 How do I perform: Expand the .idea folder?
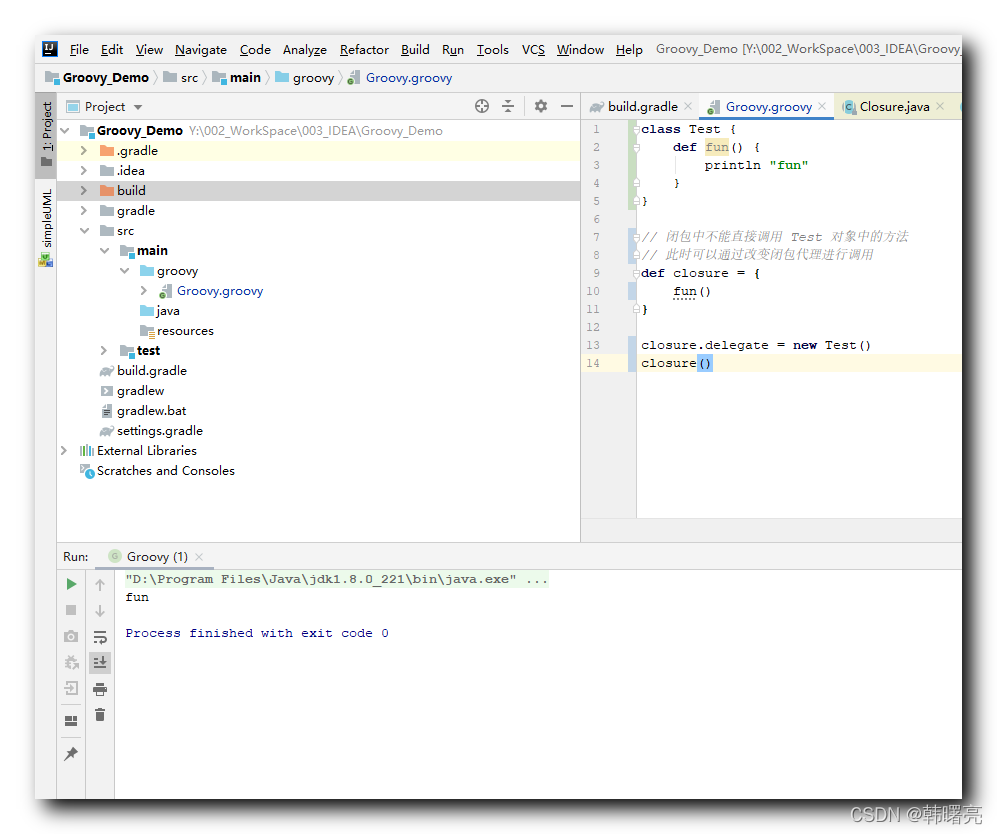(x=83, y=170)
